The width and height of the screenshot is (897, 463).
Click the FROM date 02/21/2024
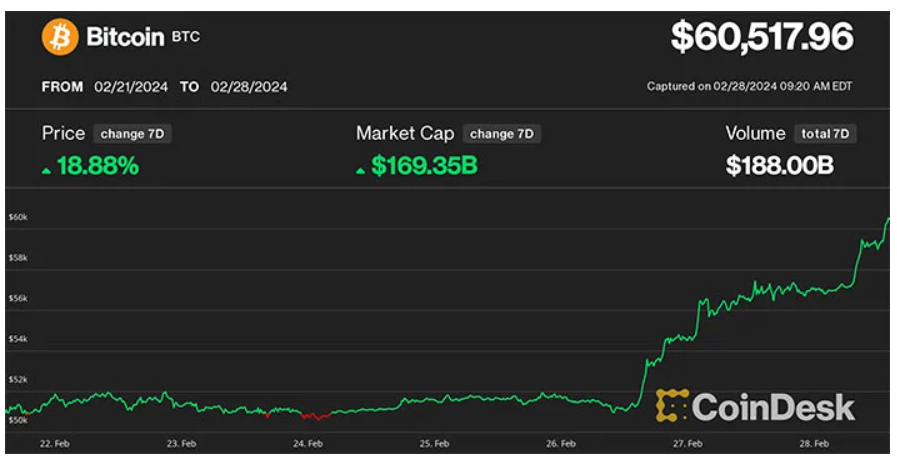coord(131,87)
